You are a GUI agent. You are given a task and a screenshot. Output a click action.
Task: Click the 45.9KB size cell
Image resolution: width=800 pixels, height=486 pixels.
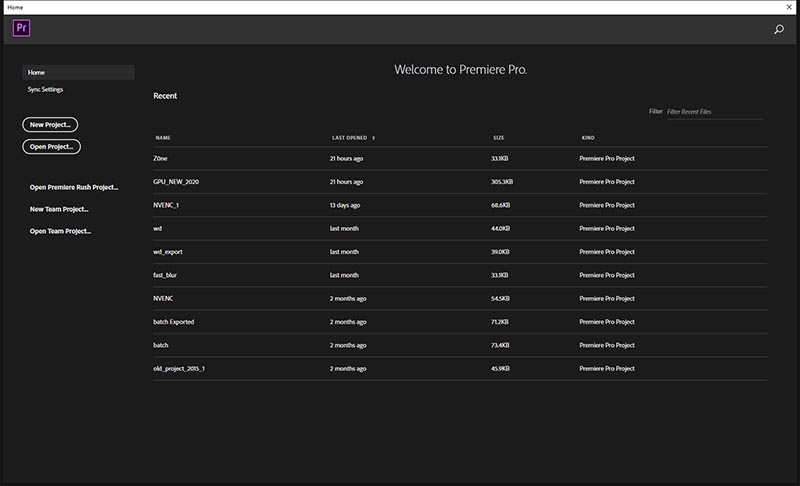click(x=500, y=368)
